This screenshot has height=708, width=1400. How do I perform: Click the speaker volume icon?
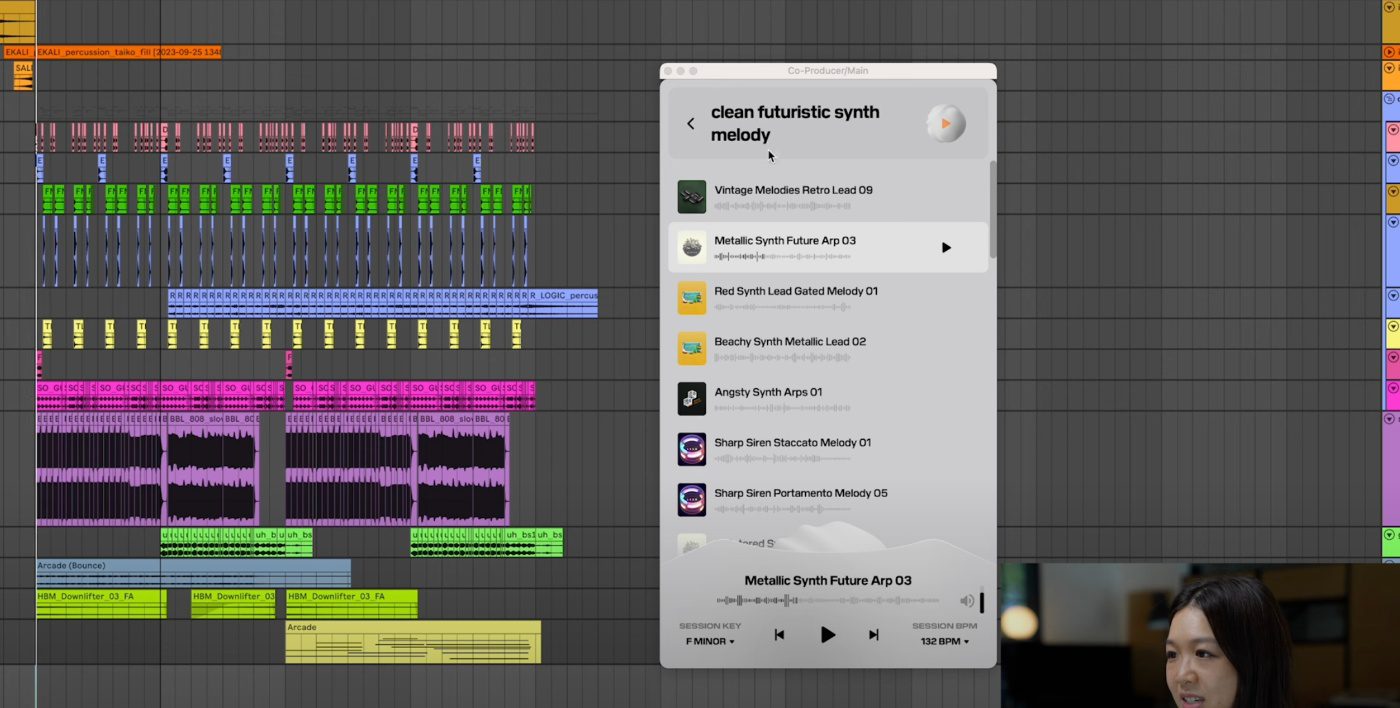[x=966, y=601]
